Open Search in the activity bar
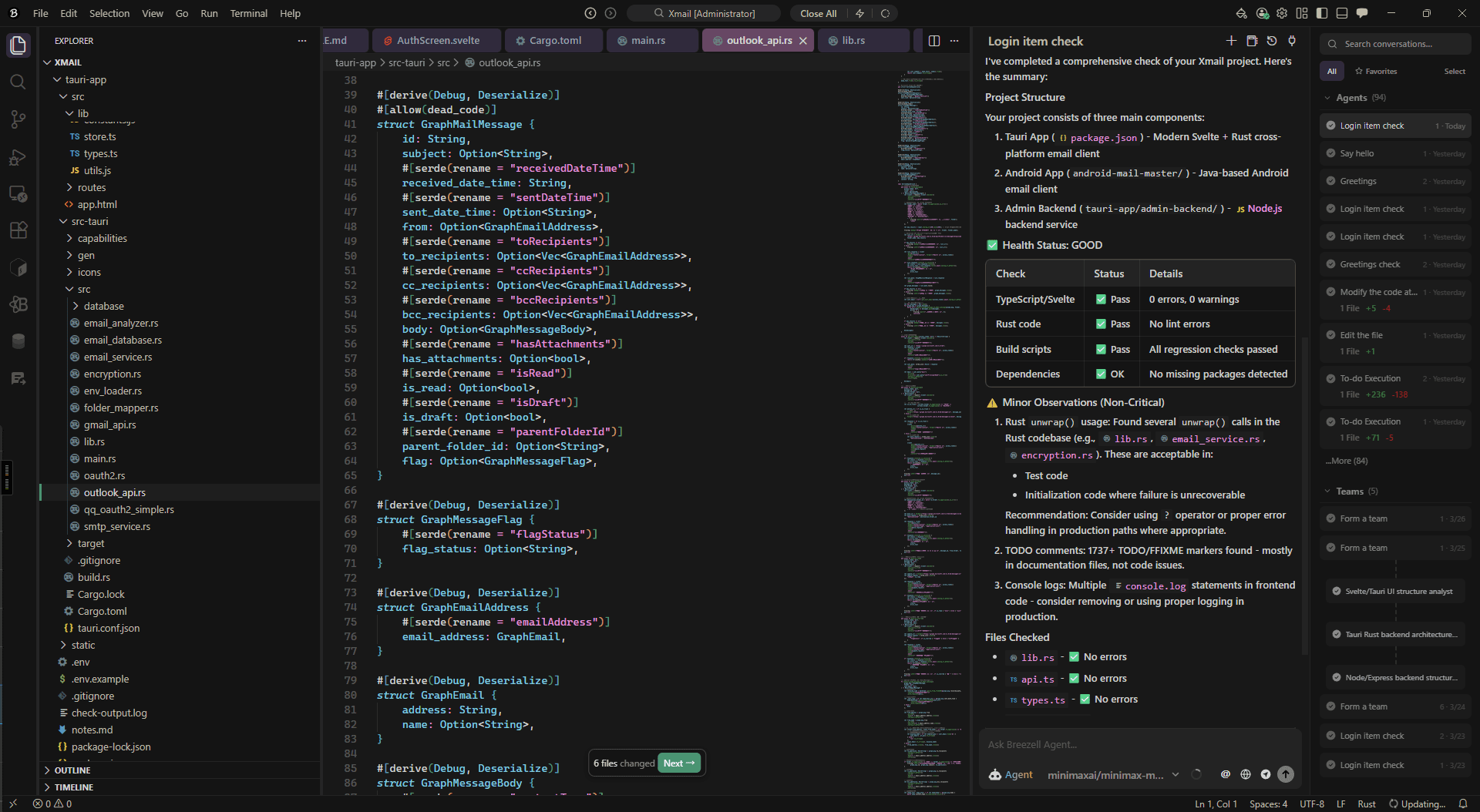 click(x=18, y=82)
